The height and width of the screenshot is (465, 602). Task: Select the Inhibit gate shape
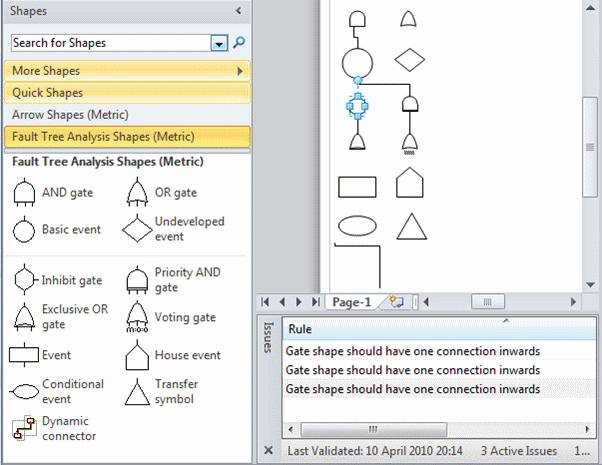(24, 280)
